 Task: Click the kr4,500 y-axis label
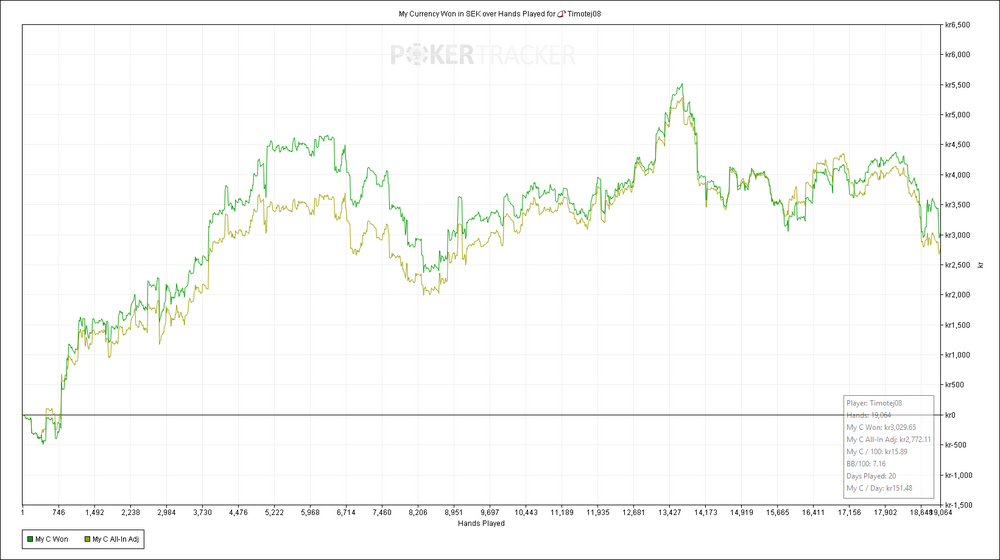point(957,145)
